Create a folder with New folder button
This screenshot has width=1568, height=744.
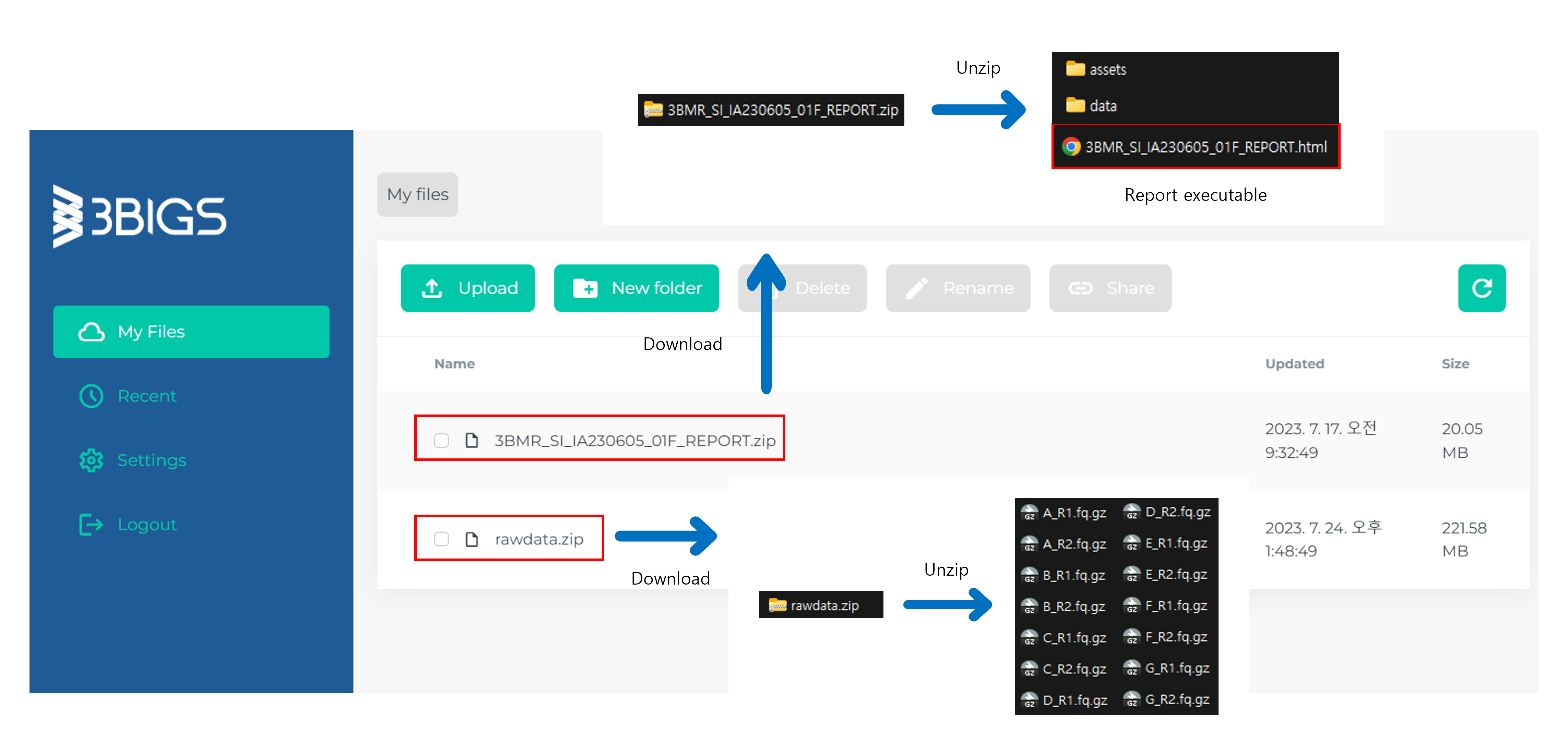tap(636, 288)
